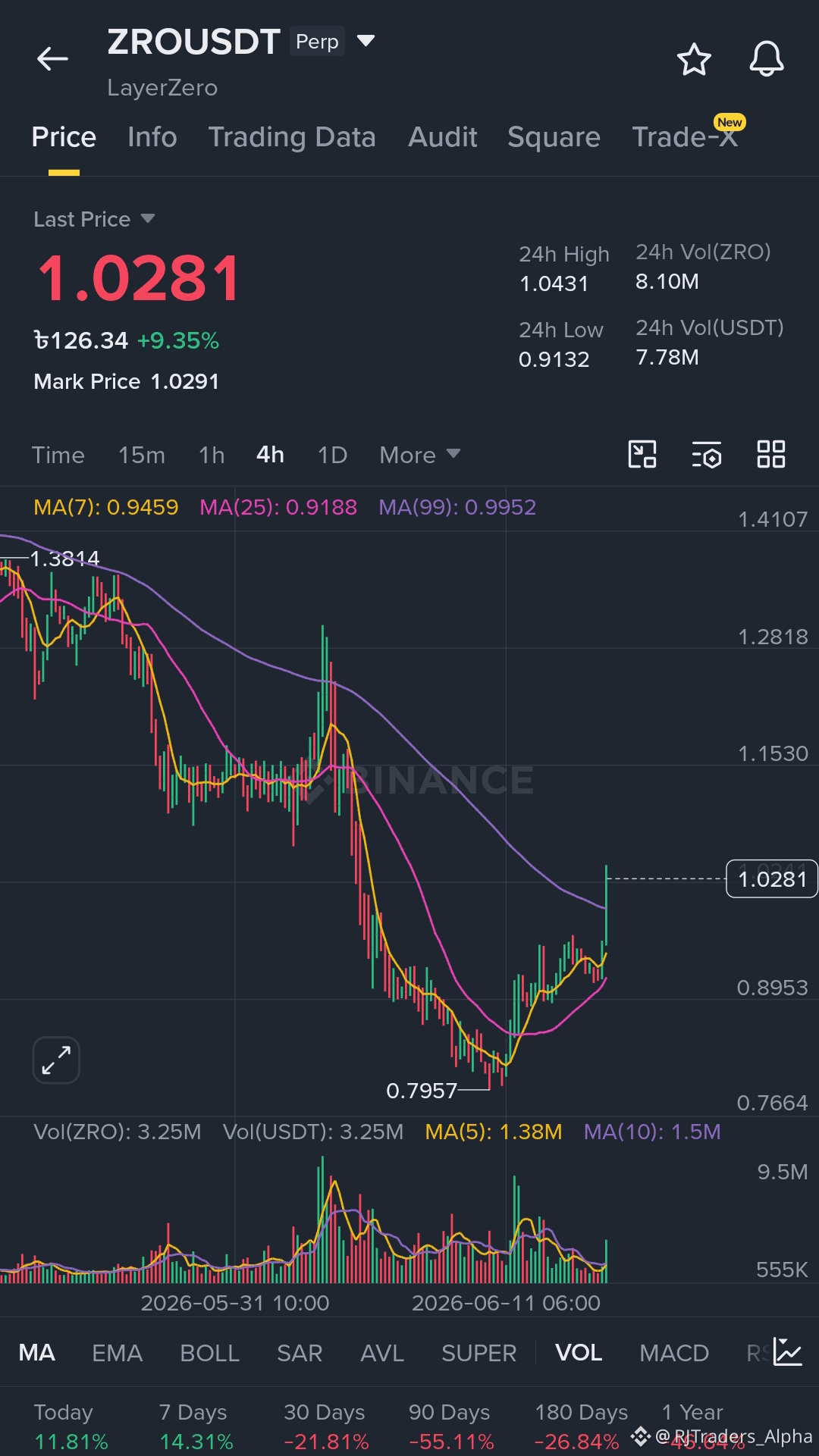Open the Trade-X tab
Screen dimensions: 819x1456
(x=685, y=137)
